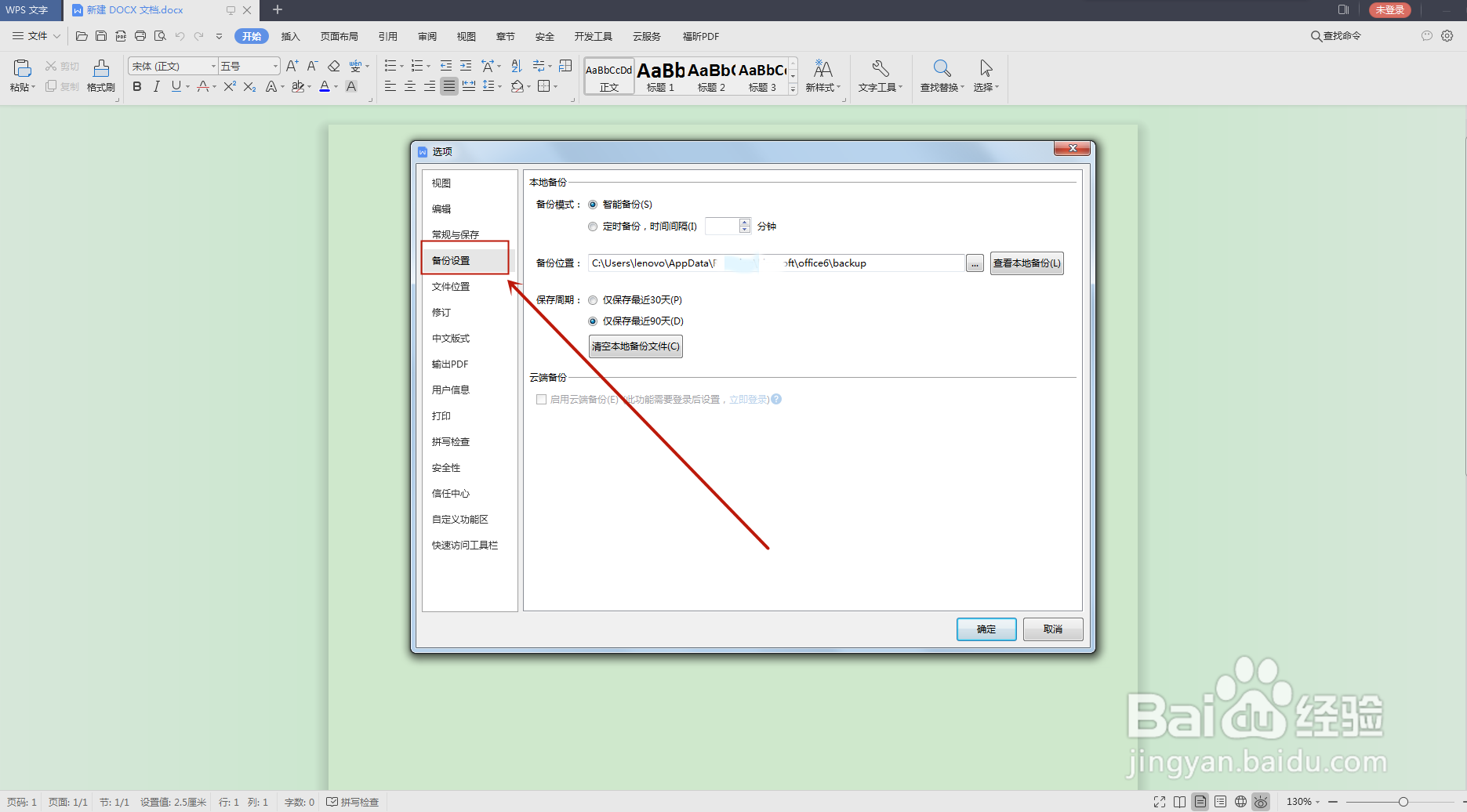1467x812 pixels.
Task: Click the spell check (拼写检查) status bar item
Action: coord(353,802)
